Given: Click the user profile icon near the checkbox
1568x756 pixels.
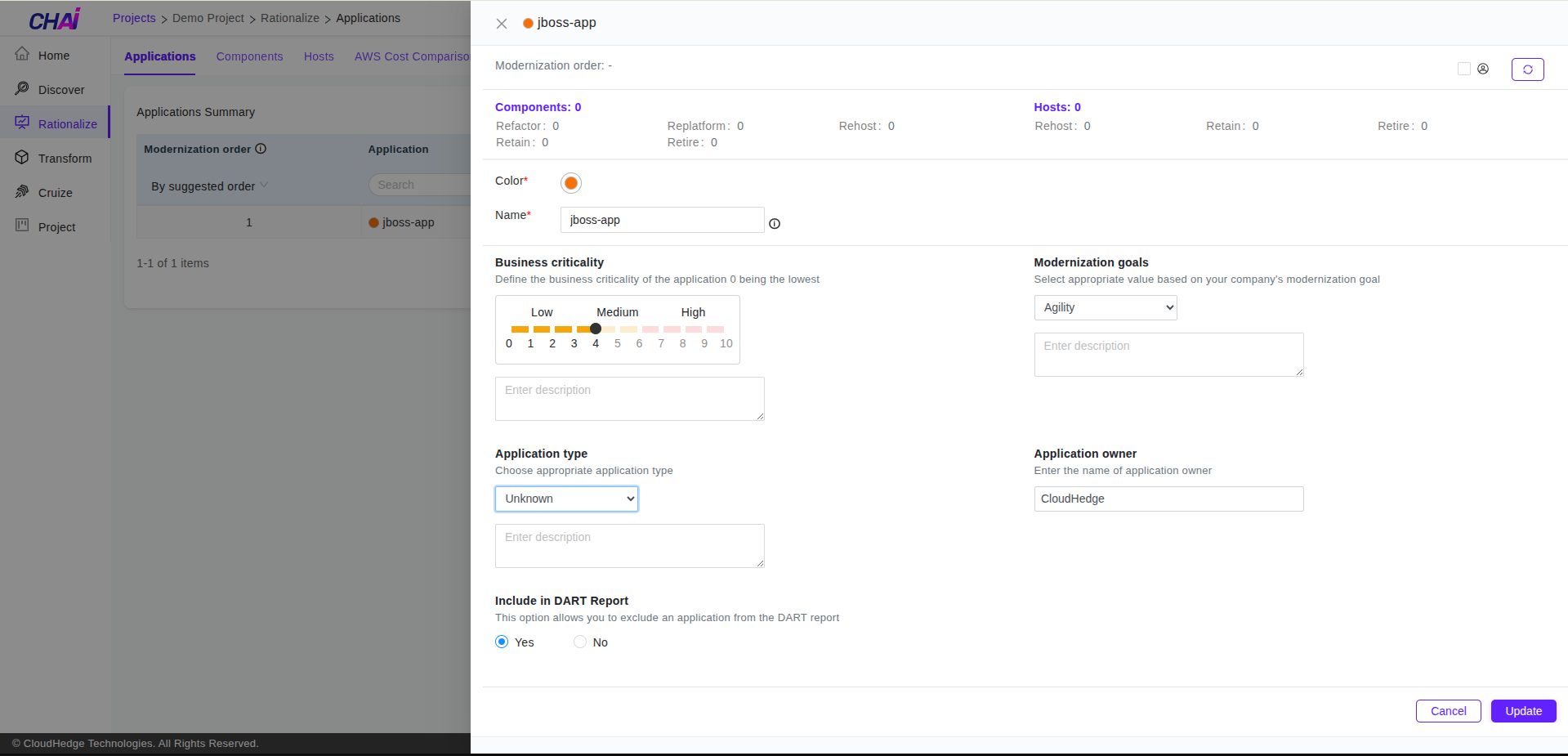Looking at the screenshot, I should (1483, 69).
